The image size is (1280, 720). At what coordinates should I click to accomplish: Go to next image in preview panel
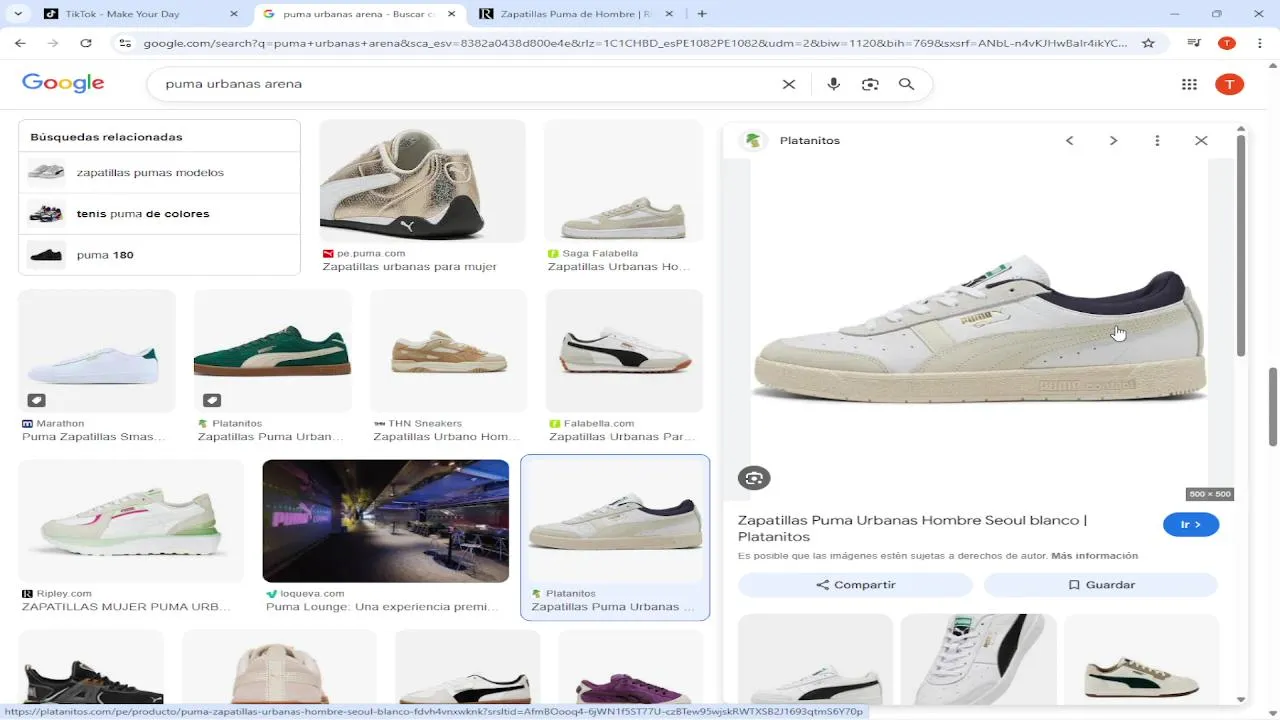click(x=1113, y=141)
